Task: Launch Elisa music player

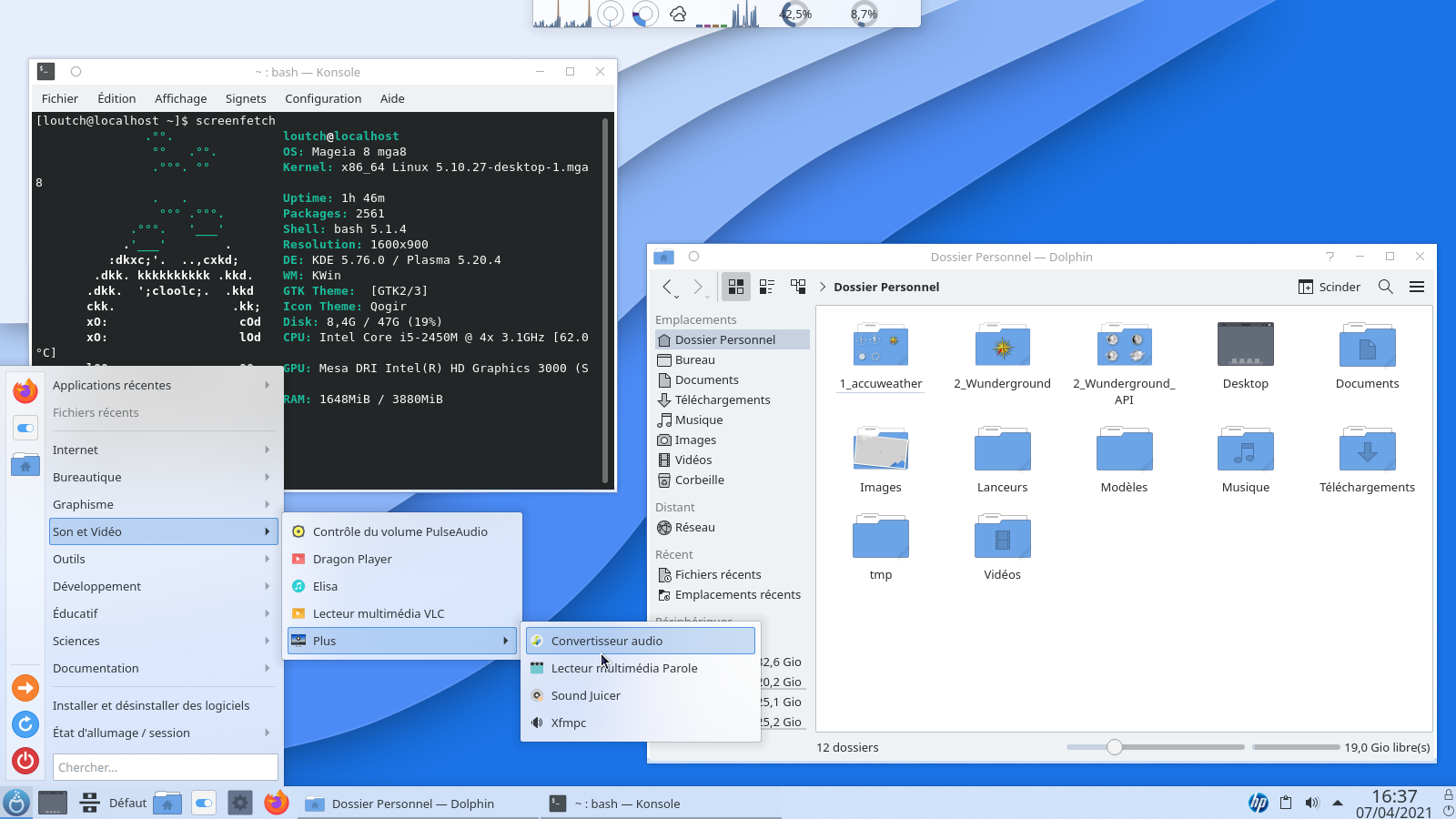Action: coord(402,586)
